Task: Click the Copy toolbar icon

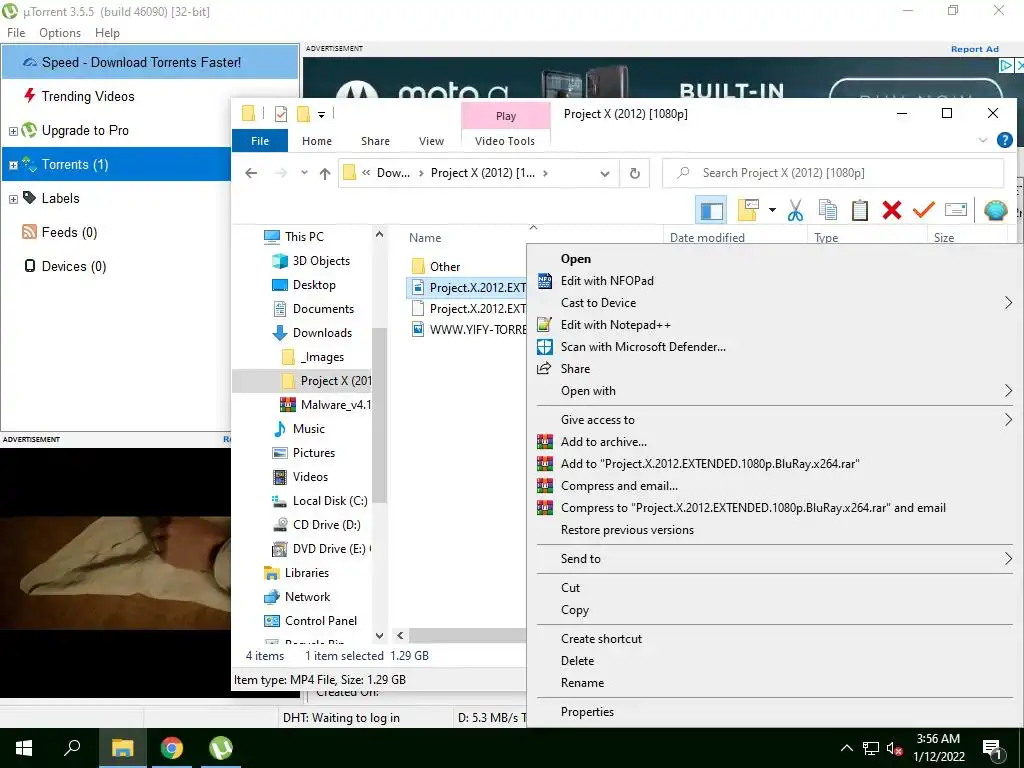Action: tap(827, 210)
